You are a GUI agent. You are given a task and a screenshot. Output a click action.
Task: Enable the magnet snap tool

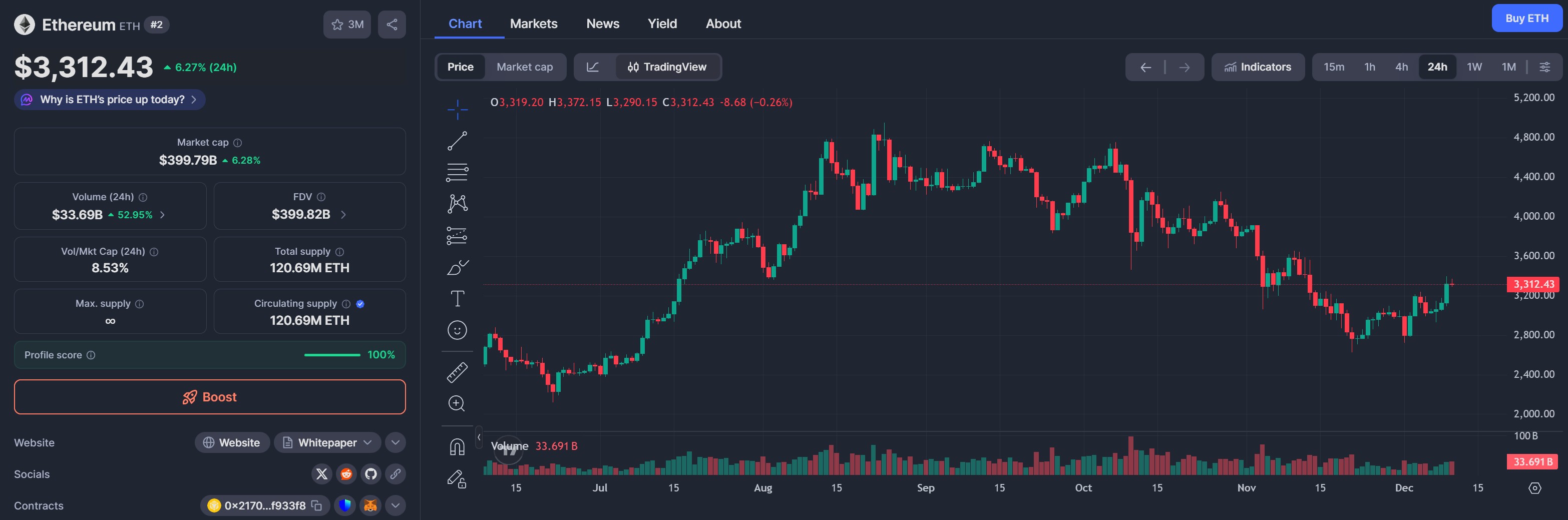click(x=457, y=447)
